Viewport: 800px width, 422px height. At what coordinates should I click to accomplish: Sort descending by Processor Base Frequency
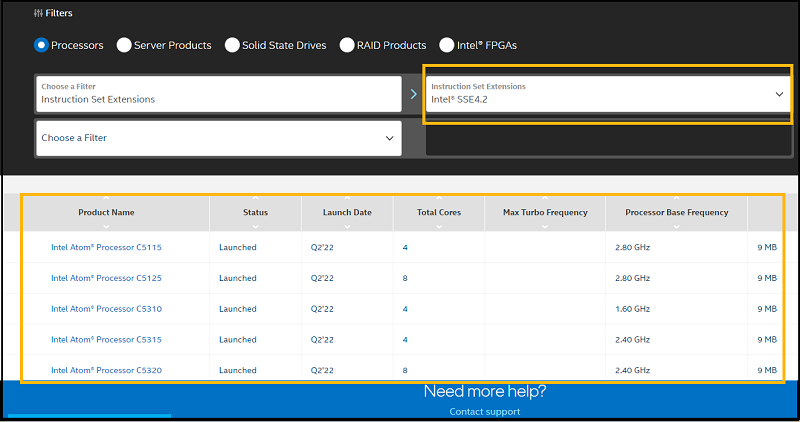[x=677, y=226]
